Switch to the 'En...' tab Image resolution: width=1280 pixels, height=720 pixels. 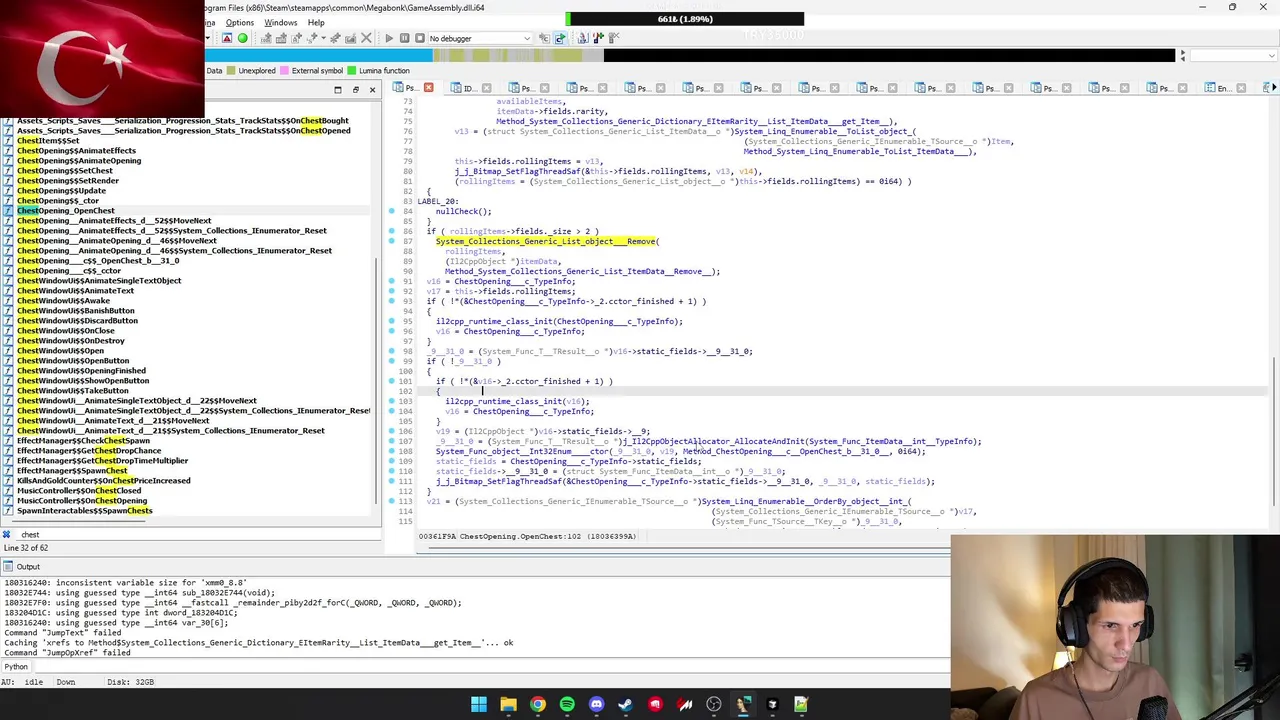click(x=1217, y=88)
